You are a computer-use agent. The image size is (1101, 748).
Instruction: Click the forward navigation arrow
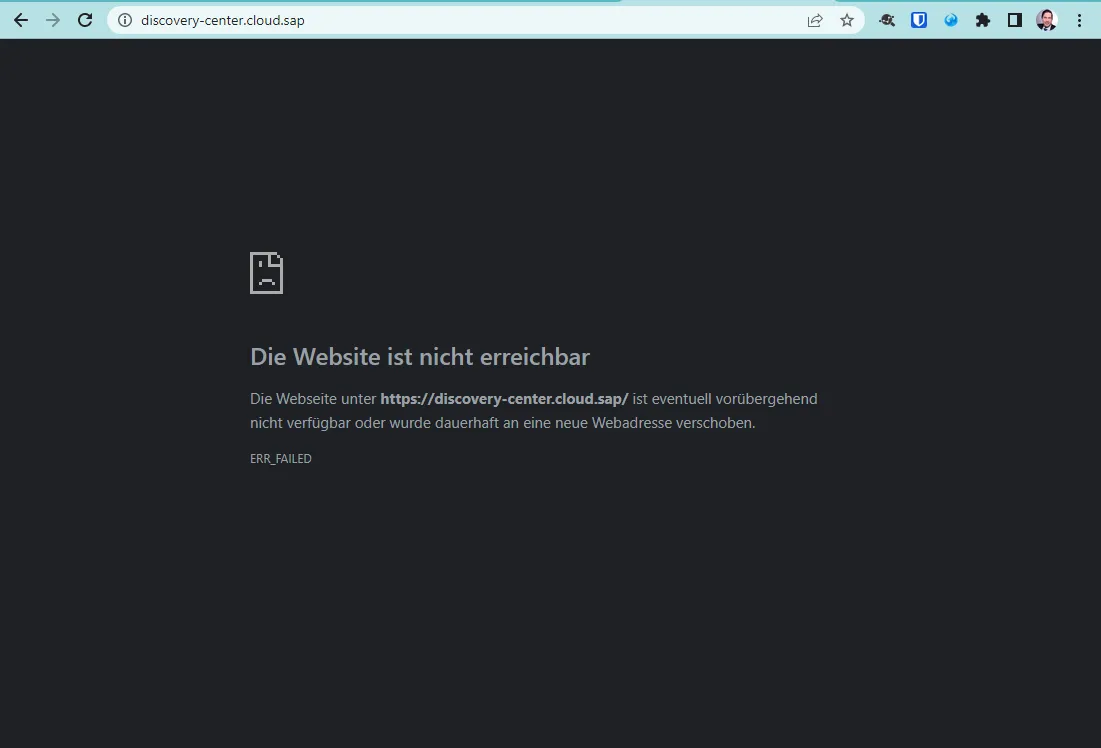click(x=53, y=20)
